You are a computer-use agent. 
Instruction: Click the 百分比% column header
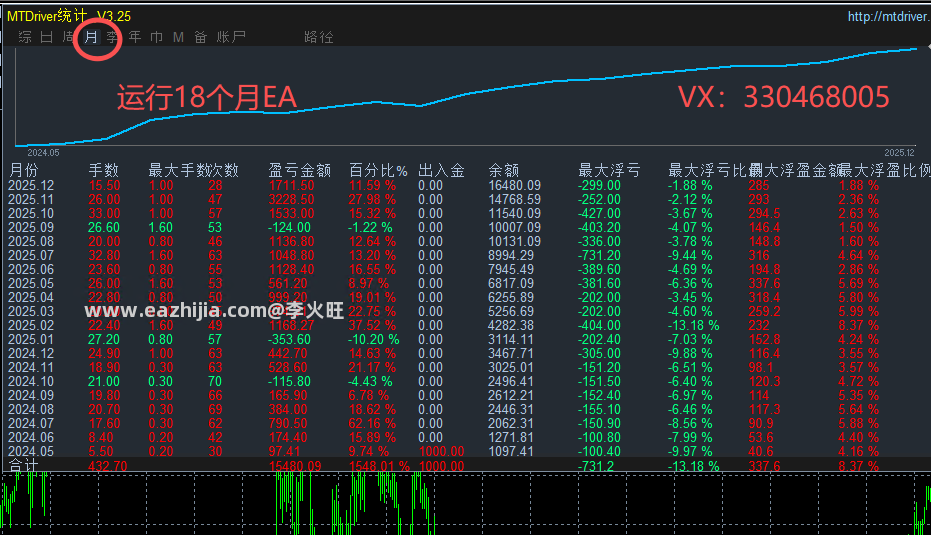(x=378, y=171)
